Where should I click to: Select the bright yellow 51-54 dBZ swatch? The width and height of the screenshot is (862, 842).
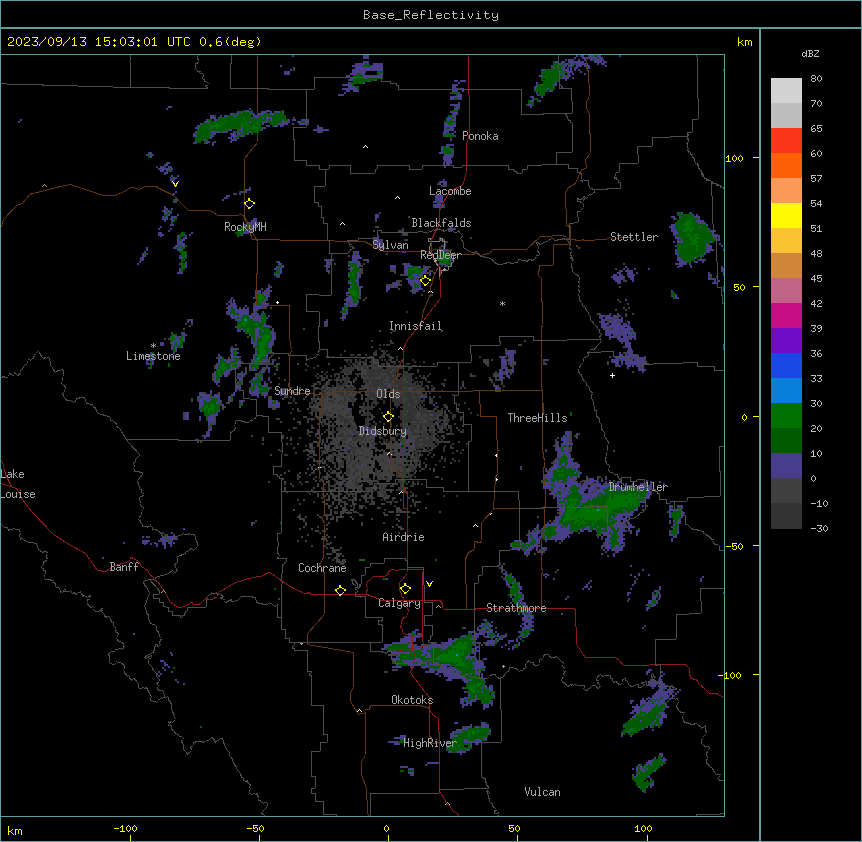click(x=786, y=216)
